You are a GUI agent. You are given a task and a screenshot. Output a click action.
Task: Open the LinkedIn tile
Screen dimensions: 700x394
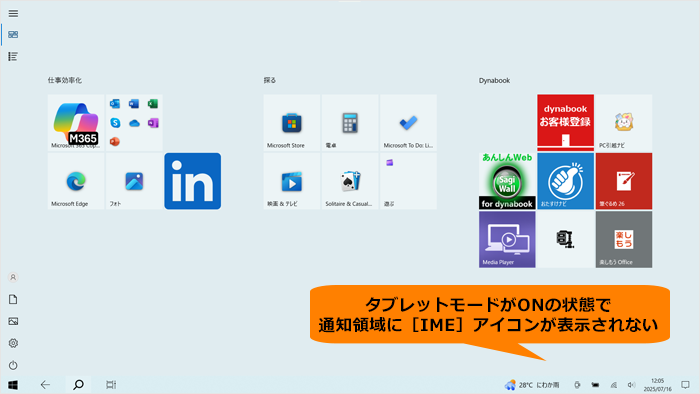(x=192, y=181)
